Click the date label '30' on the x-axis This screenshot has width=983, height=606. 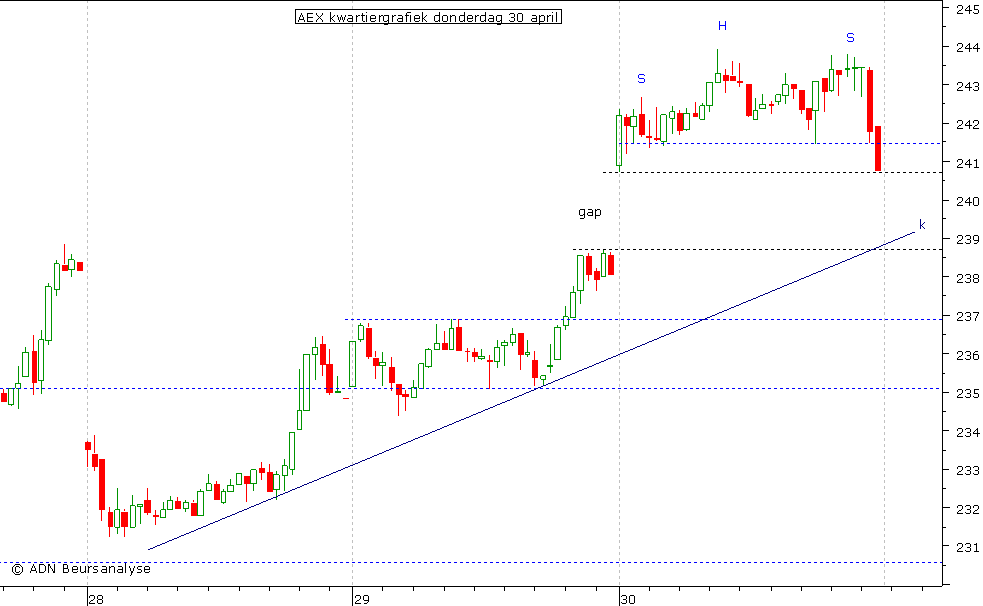tap(628, 600)
